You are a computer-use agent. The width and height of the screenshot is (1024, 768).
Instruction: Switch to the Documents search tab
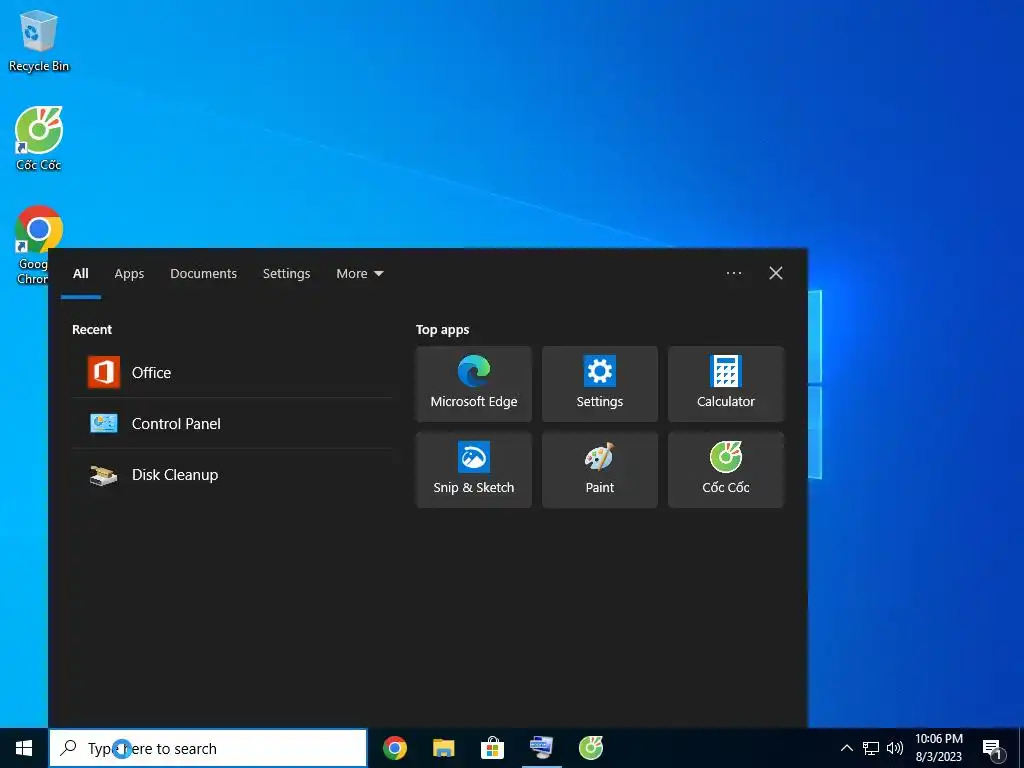coord(203,274)
